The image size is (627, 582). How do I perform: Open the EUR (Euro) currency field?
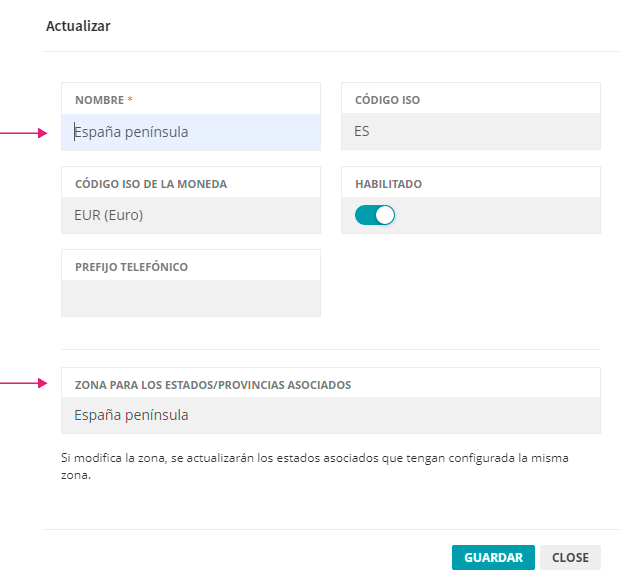[x=190, y=215]
